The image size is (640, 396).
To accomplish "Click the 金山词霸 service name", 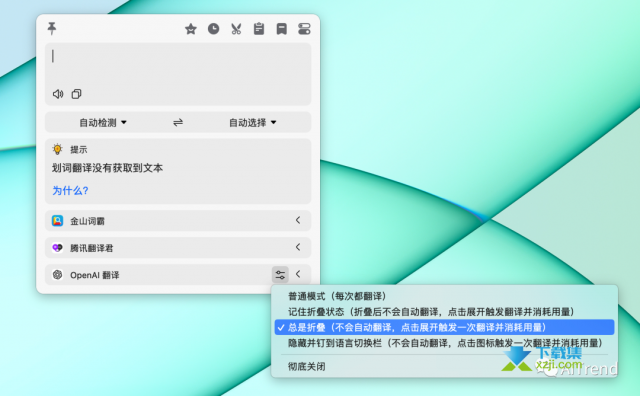I will point(87,221).
